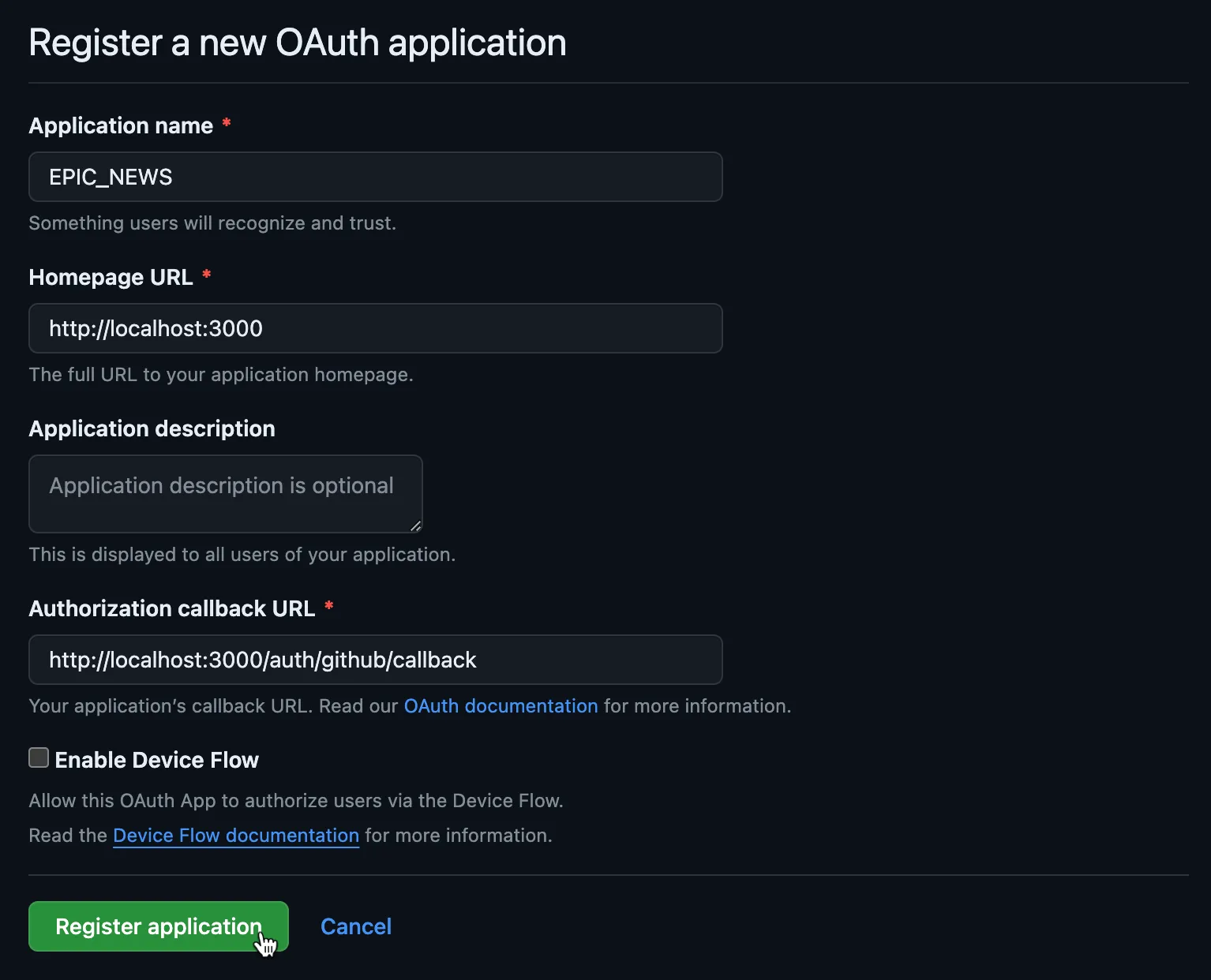Click the Register a new OAuth application heading

point(298,43)
